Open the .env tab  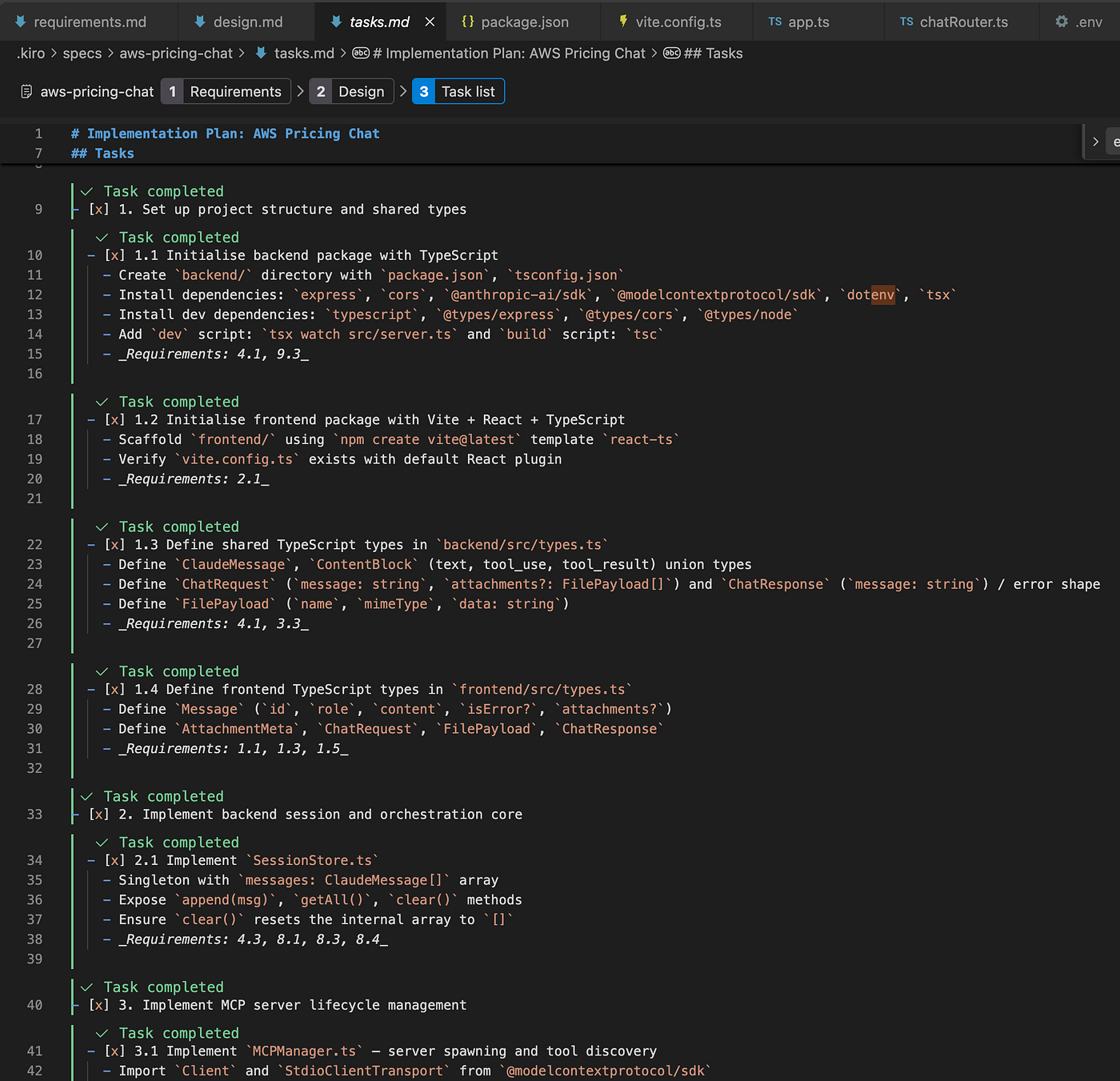(1079, 22)
